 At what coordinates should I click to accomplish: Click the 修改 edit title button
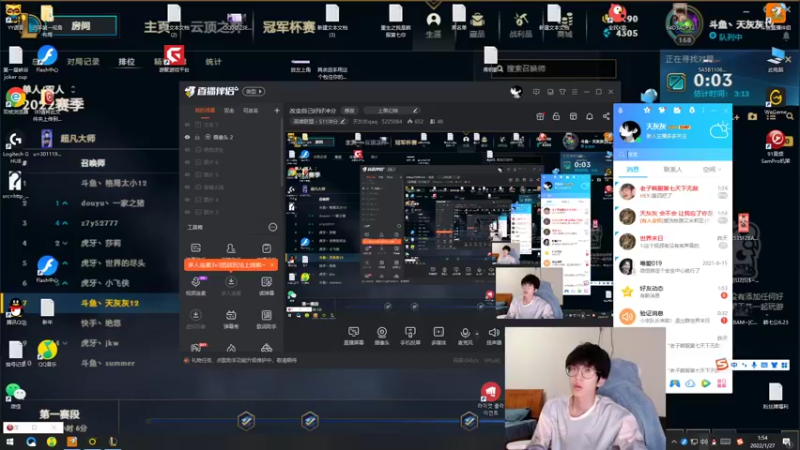pos(349,110)
